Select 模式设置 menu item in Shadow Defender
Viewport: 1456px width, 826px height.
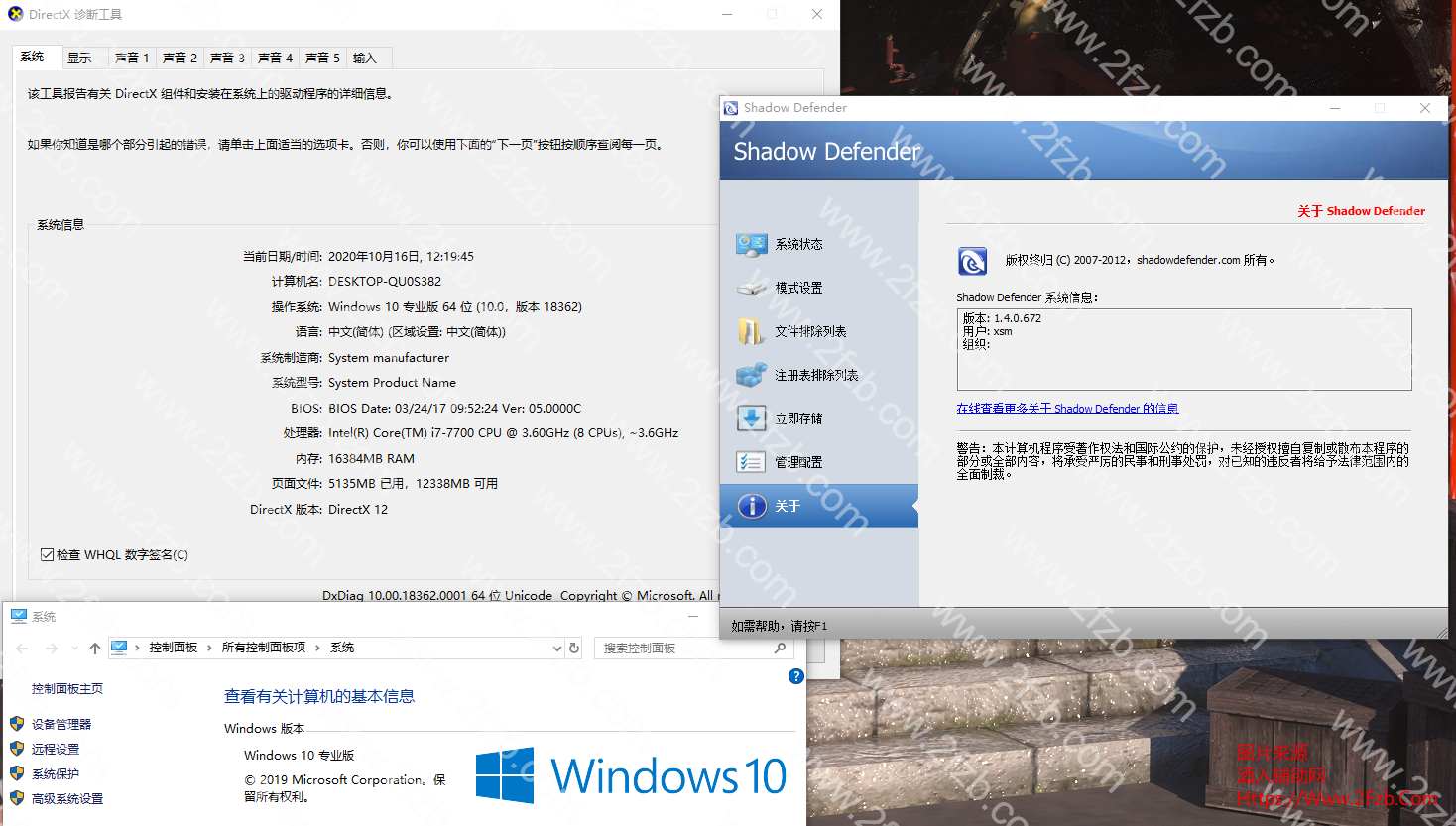pos(819,288)
